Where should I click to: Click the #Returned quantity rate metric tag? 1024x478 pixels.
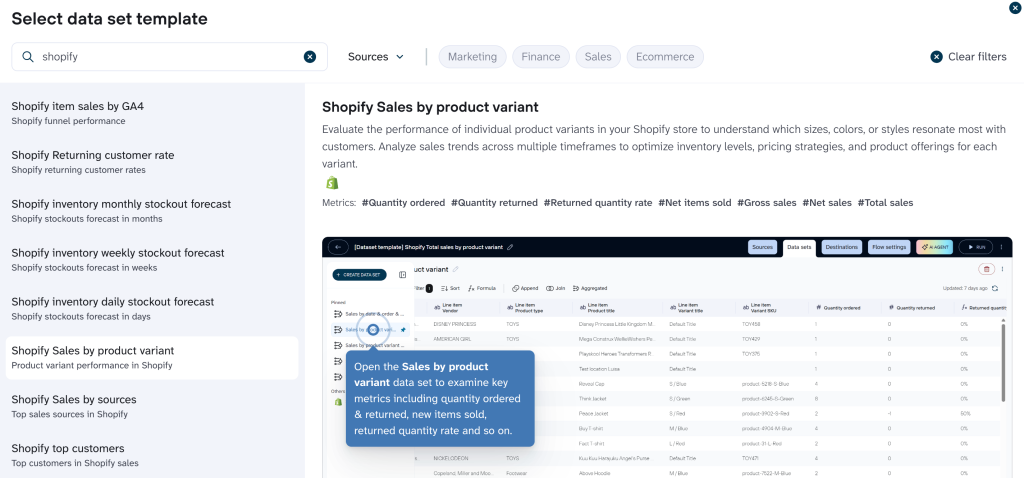pyautogui.click(x=598, y=203)
